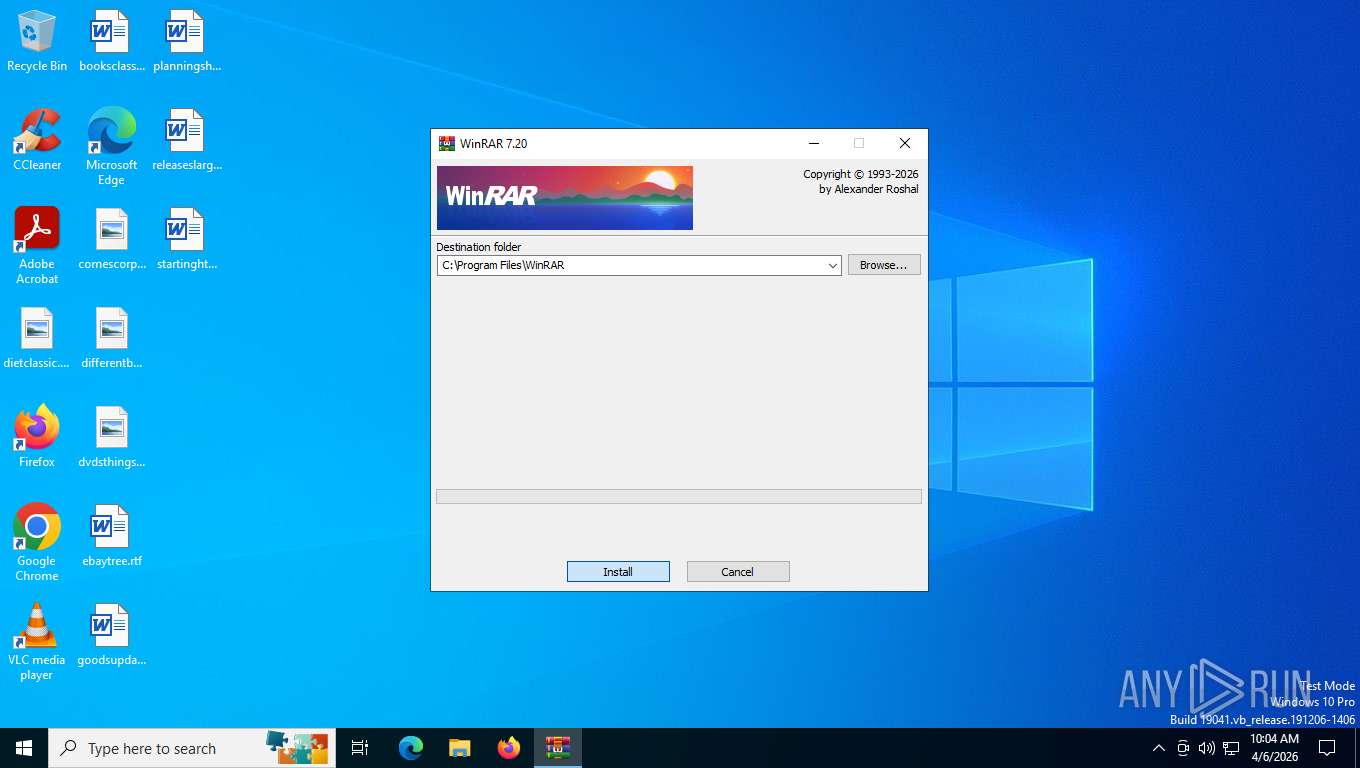This screenshot has width=1360, height=768.
Task: Select the booksclass Word document icon
Action: click(111, 42)
